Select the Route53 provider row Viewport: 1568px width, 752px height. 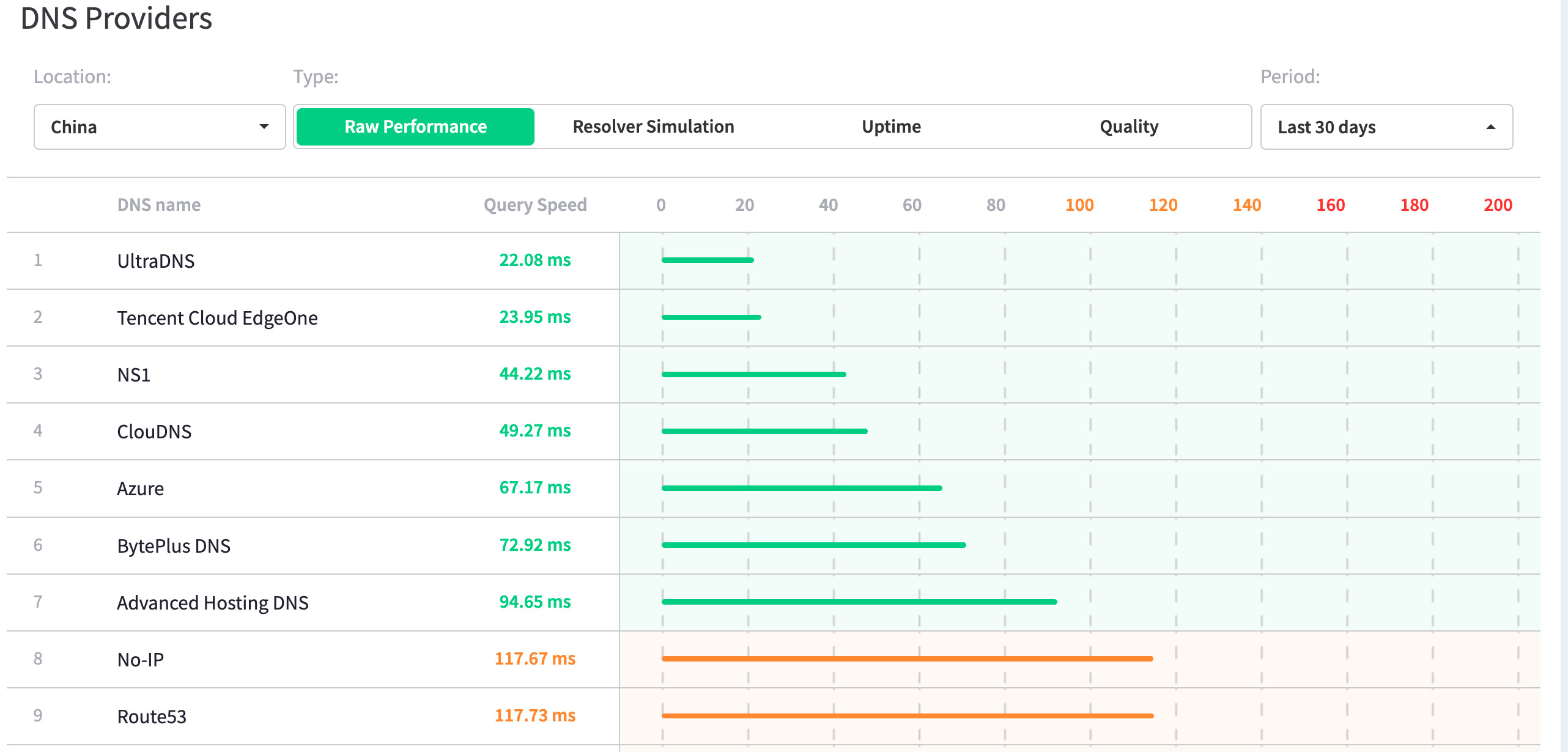click(x=151, y=717)
